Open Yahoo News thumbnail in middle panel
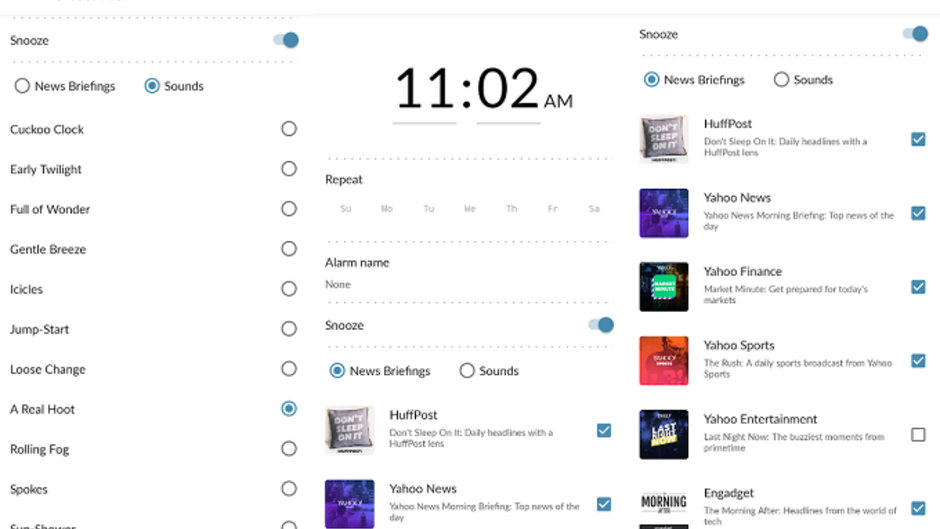 point(350,504)
